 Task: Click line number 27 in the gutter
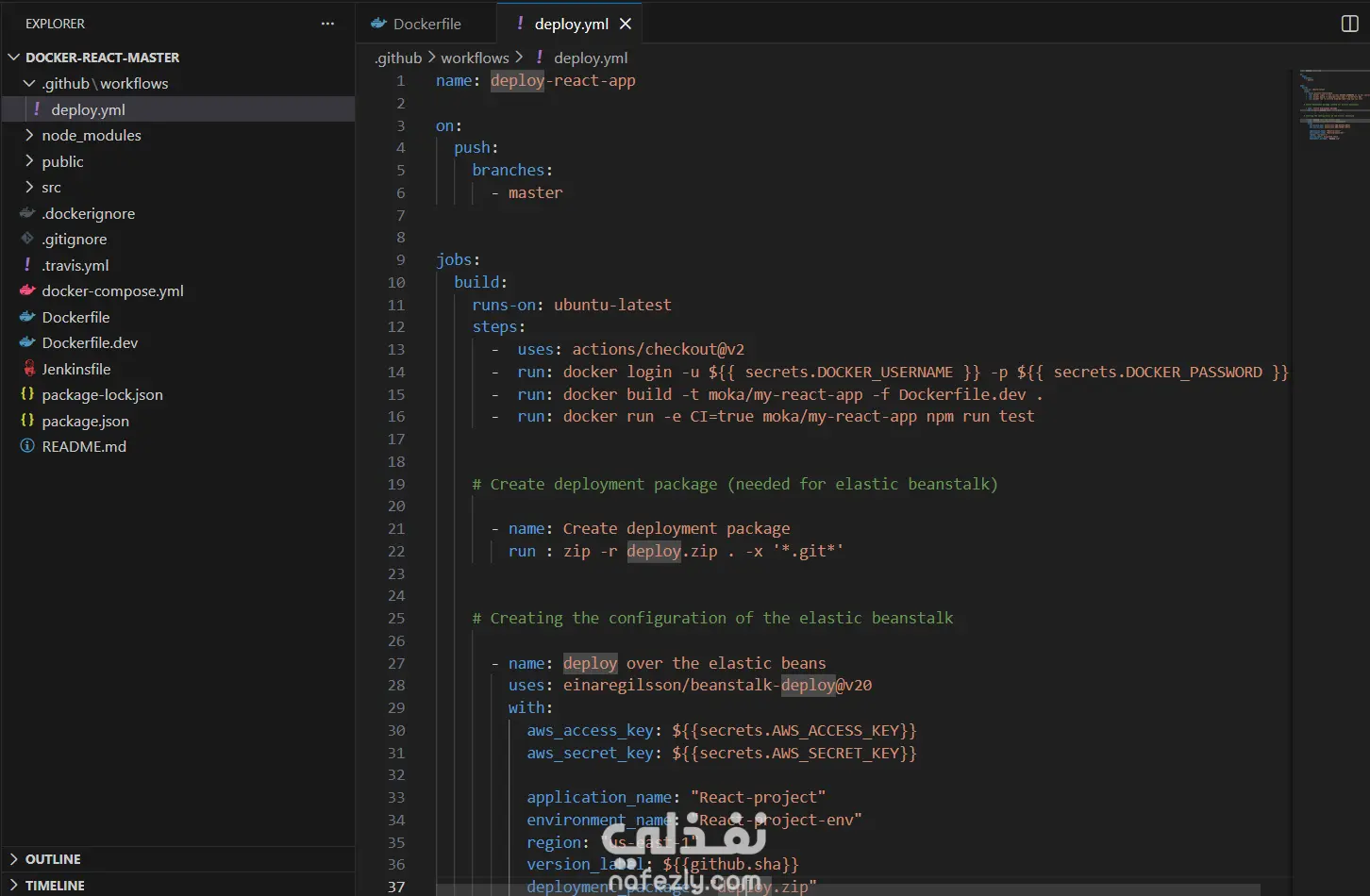pyautogui.click(x=396, y=663)
